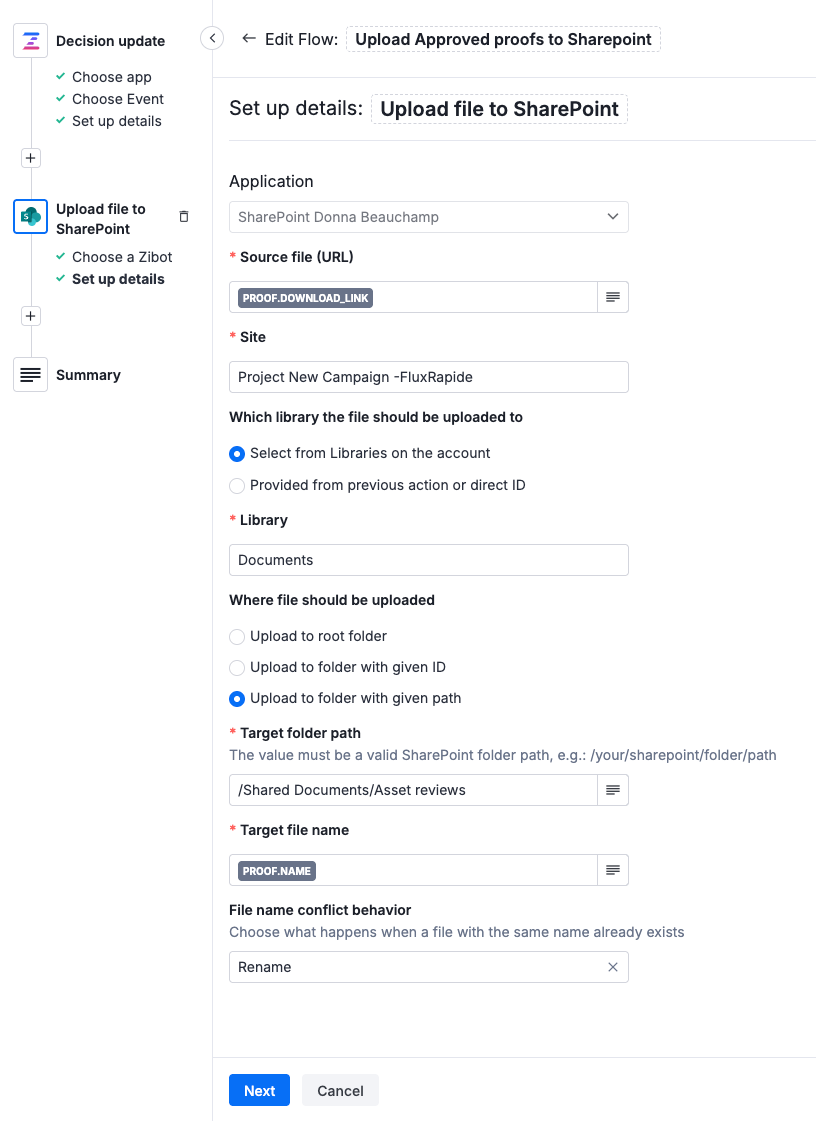The height and width of the screenshot is (1121, 816).
Task: Open the Application dropdown
Action: (x=428, y=216)
